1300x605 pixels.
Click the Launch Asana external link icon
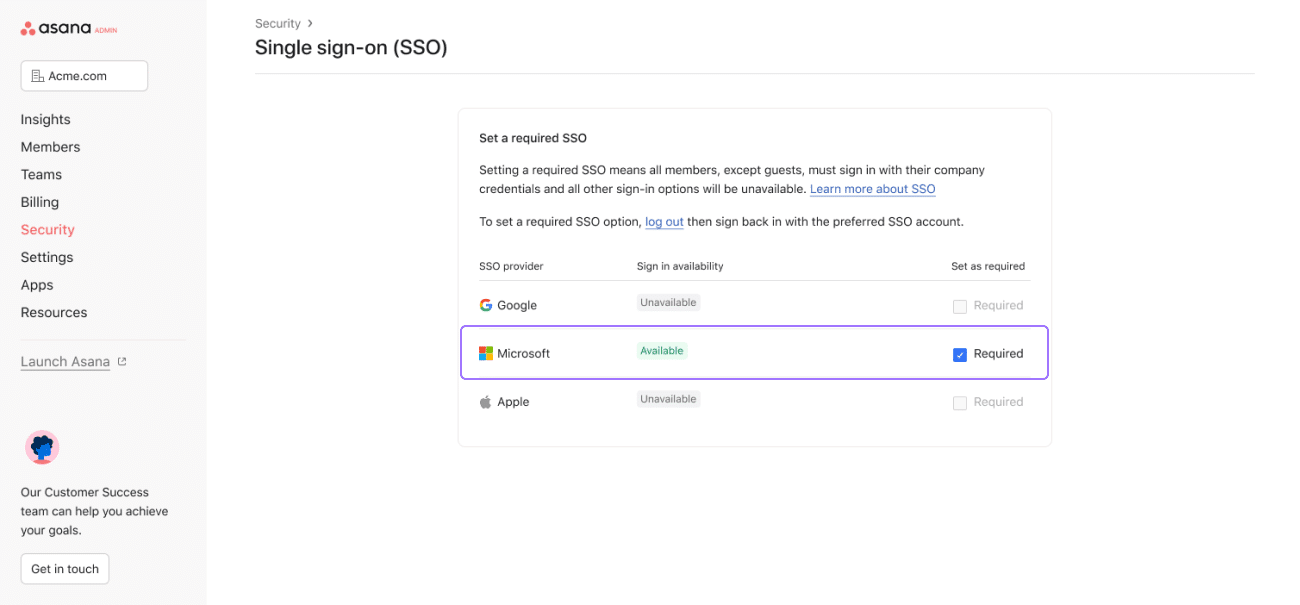tap(122, 362)
